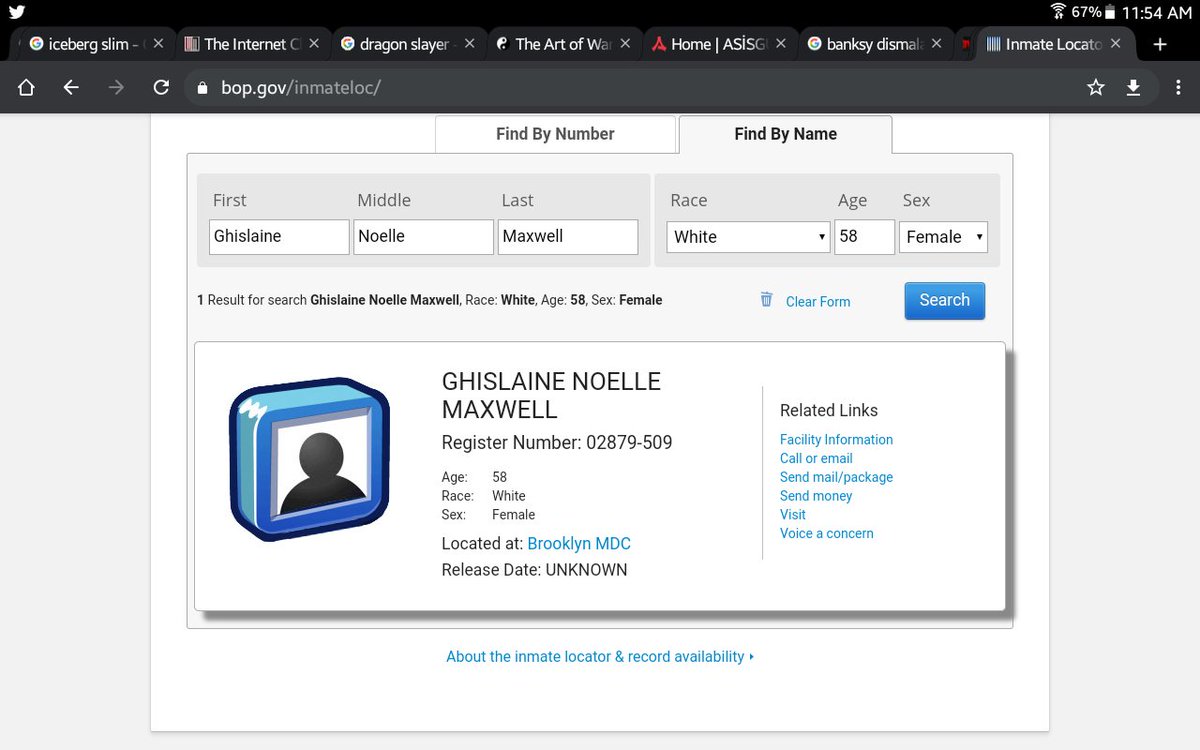1200x750 pixels.
Task: Open the Visit link
Action: [793, 514]
